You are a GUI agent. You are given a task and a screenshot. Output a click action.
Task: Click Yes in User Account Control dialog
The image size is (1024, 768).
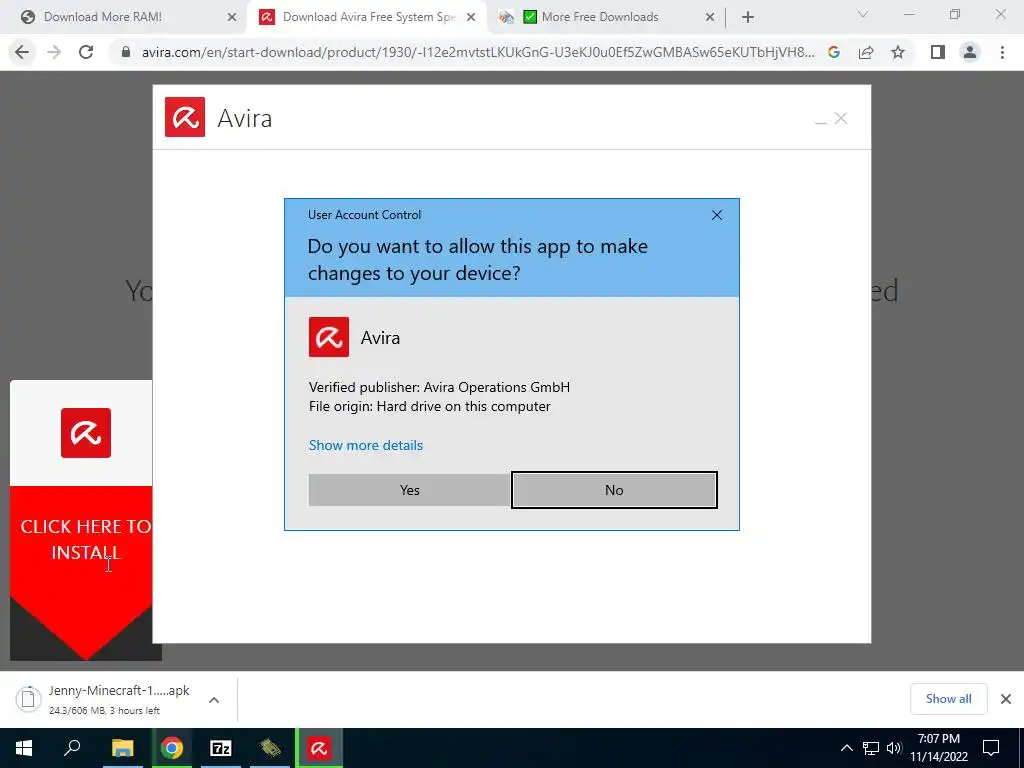(x=409, y=490)
